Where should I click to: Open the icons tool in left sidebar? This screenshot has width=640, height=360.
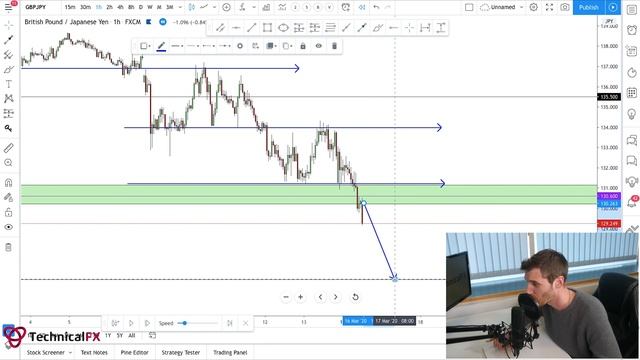(x=8, y=128)
